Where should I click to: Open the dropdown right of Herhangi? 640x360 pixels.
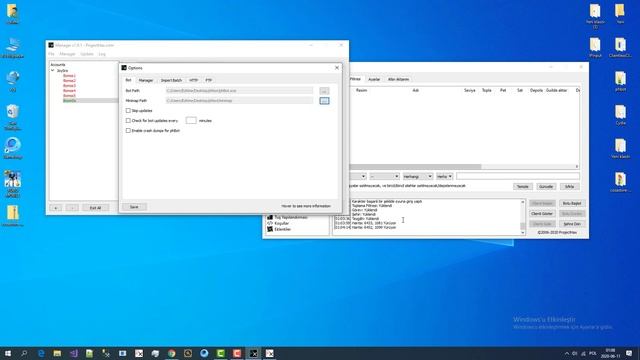coord(444,176)
